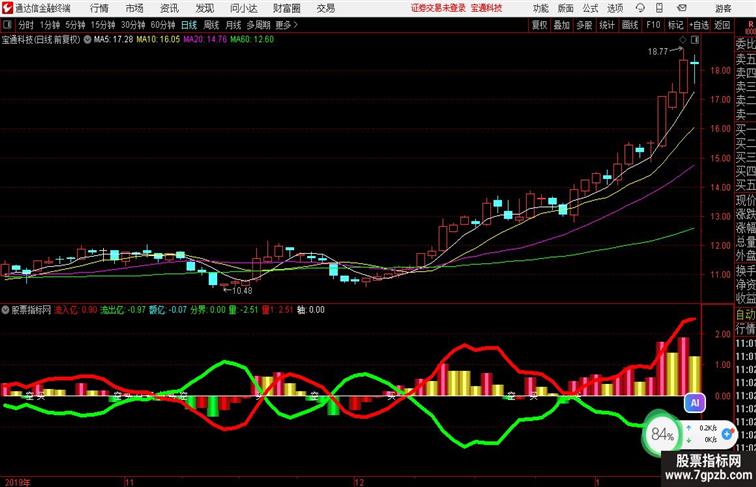The width and height of the screenshot is (756, 487).
Task: Open the F10 company info
Action: 653,25
